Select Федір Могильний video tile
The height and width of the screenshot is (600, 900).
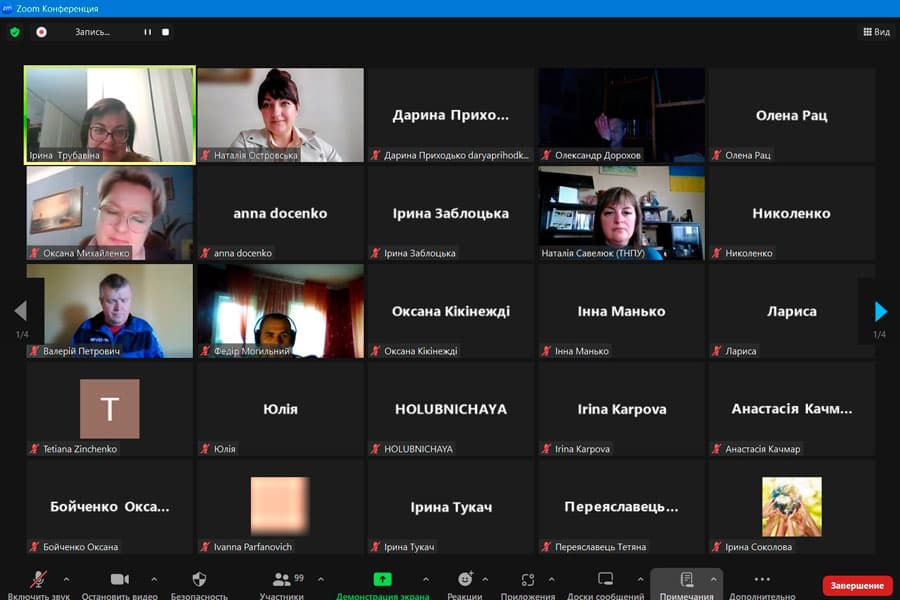pos(280,311)
